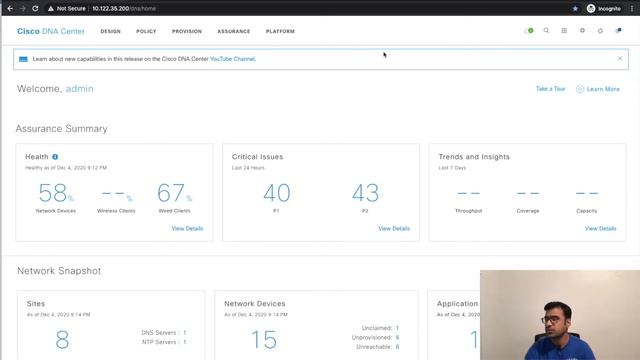Click the Throughput trend value
Image resolution: width=640 pixels, height=360 pixels.
[469, 193]
